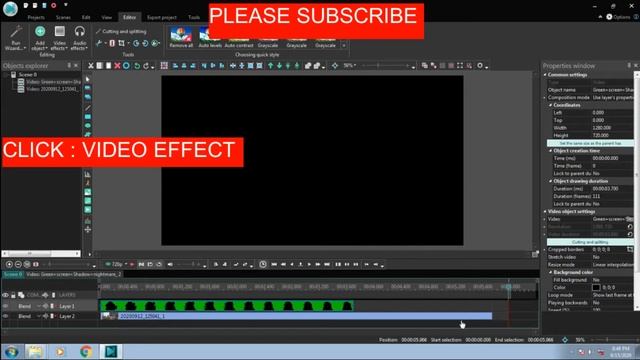Click the Add object button
The width and height of the screenshot is (640, 360).
point(40,38)
